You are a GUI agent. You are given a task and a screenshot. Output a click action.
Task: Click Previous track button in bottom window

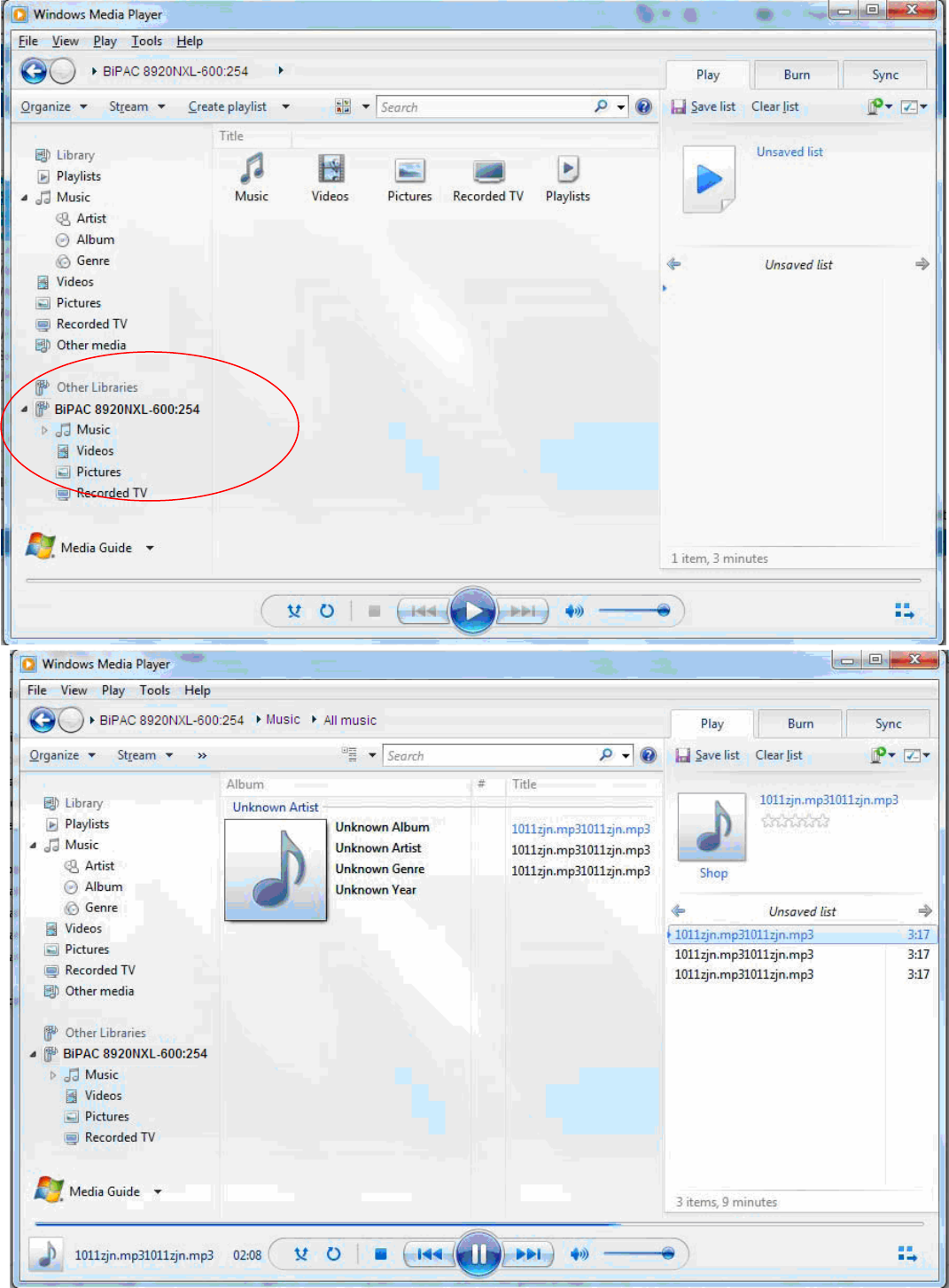coord(430,1253)
